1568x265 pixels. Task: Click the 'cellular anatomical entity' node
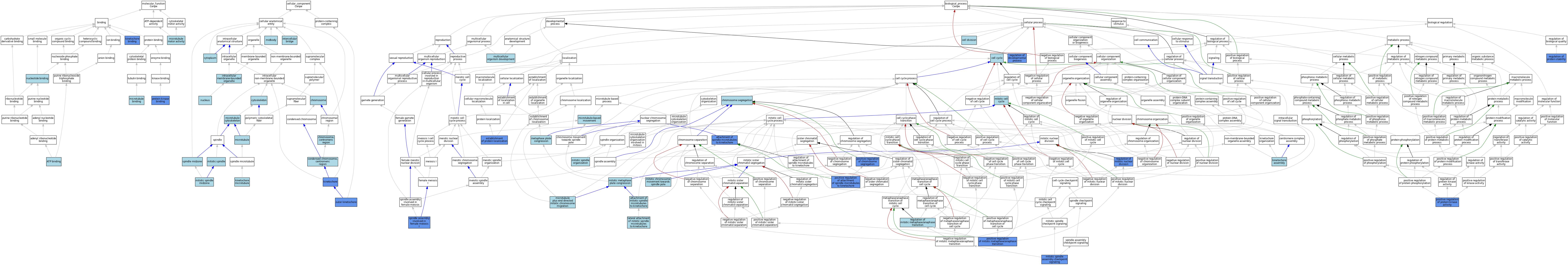click(x=271, y=22)
